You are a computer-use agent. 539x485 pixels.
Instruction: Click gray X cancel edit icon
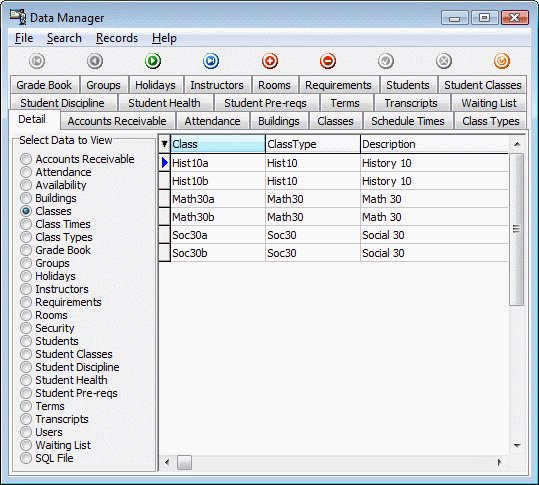coord(444,62)
